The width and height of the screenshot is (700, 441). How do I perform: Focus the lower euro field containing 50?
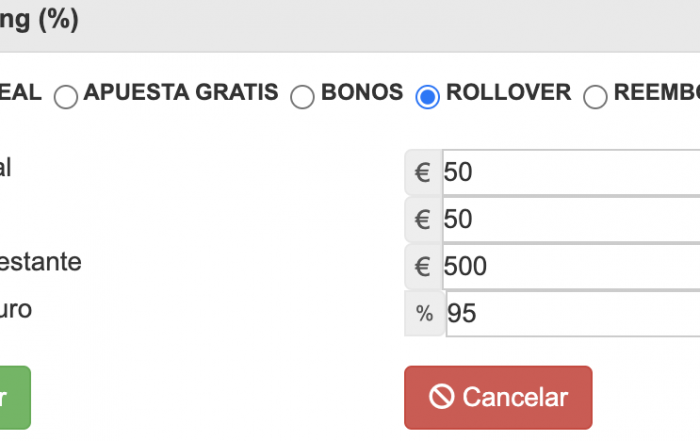(571, 219)
